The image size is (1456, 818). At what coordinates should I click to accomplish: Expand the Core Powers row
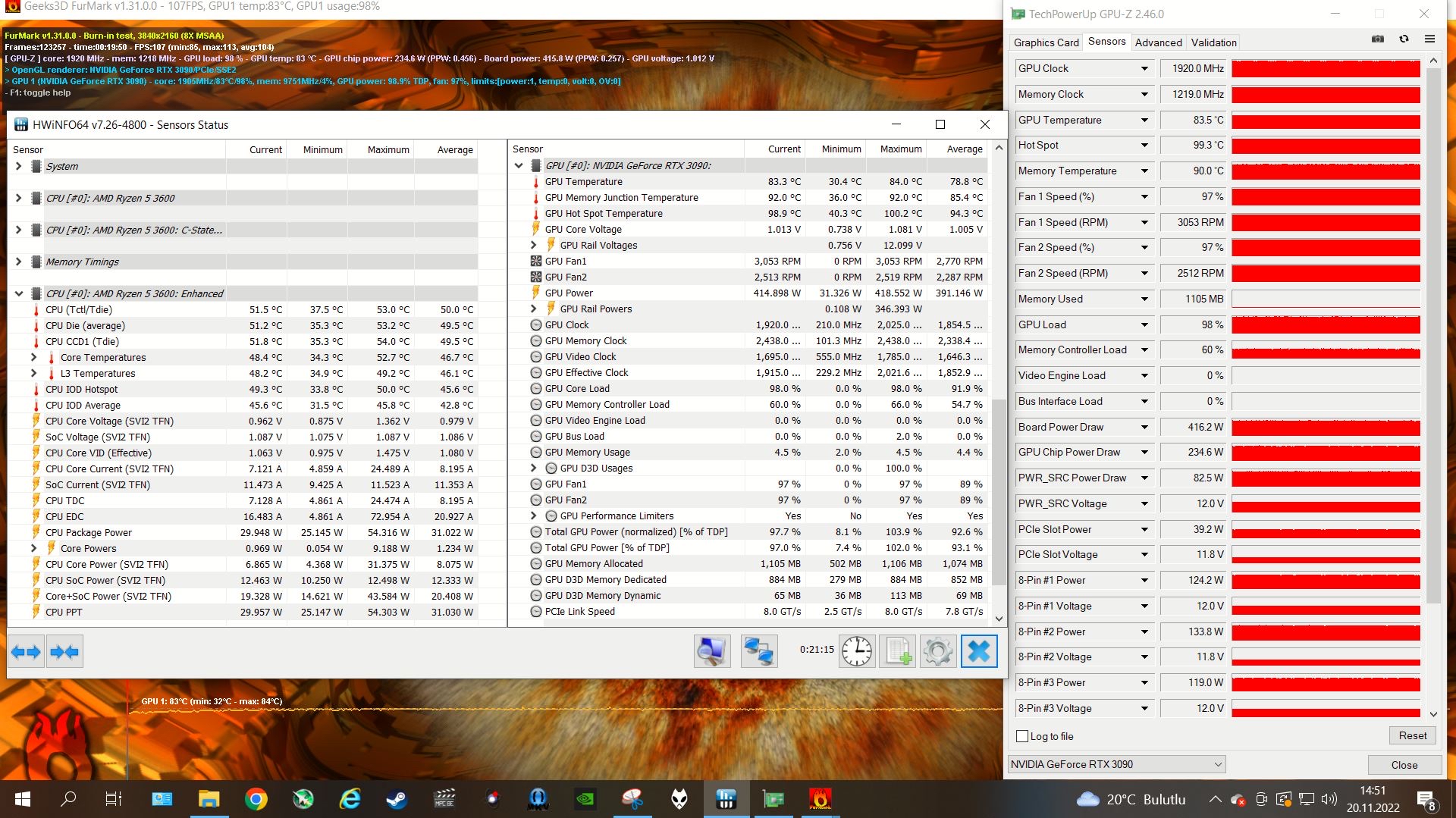click(x=33, y=548)
